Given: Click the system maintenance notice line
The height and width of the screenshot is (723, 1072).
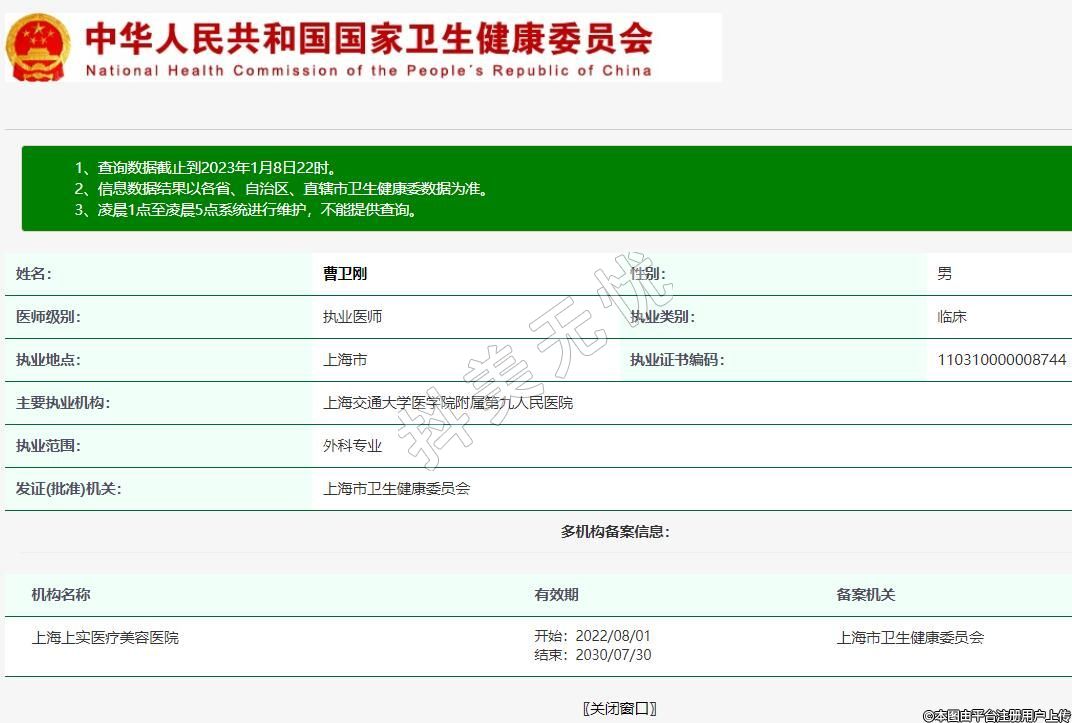Looking at the screenshot, I should [246, 210].
